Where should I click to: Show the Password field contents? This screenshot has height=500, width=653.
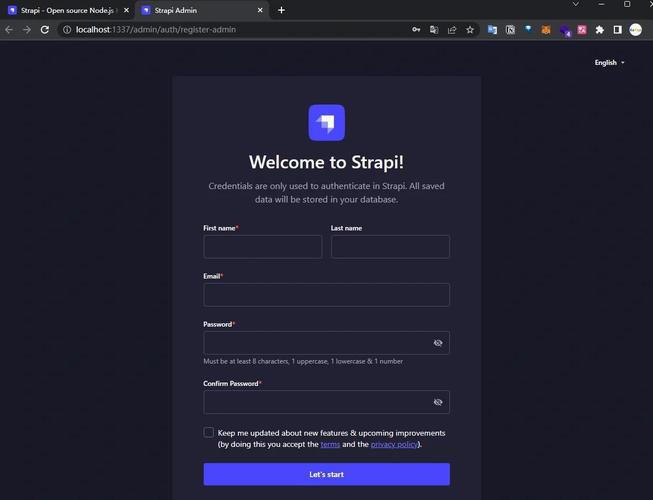(x=438, y=343)
